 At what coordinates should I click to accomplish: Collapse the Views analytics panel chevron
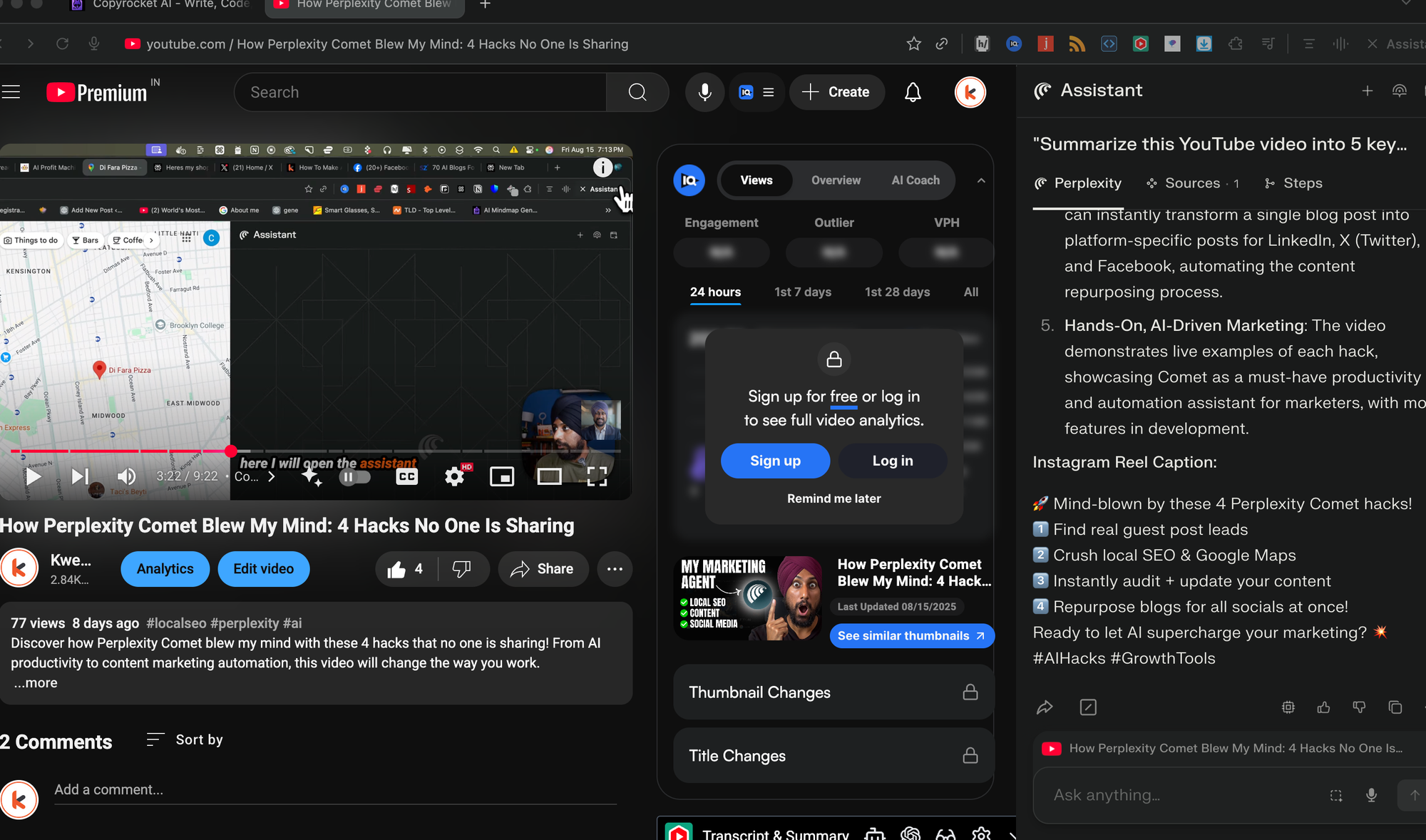coord(980,180)
